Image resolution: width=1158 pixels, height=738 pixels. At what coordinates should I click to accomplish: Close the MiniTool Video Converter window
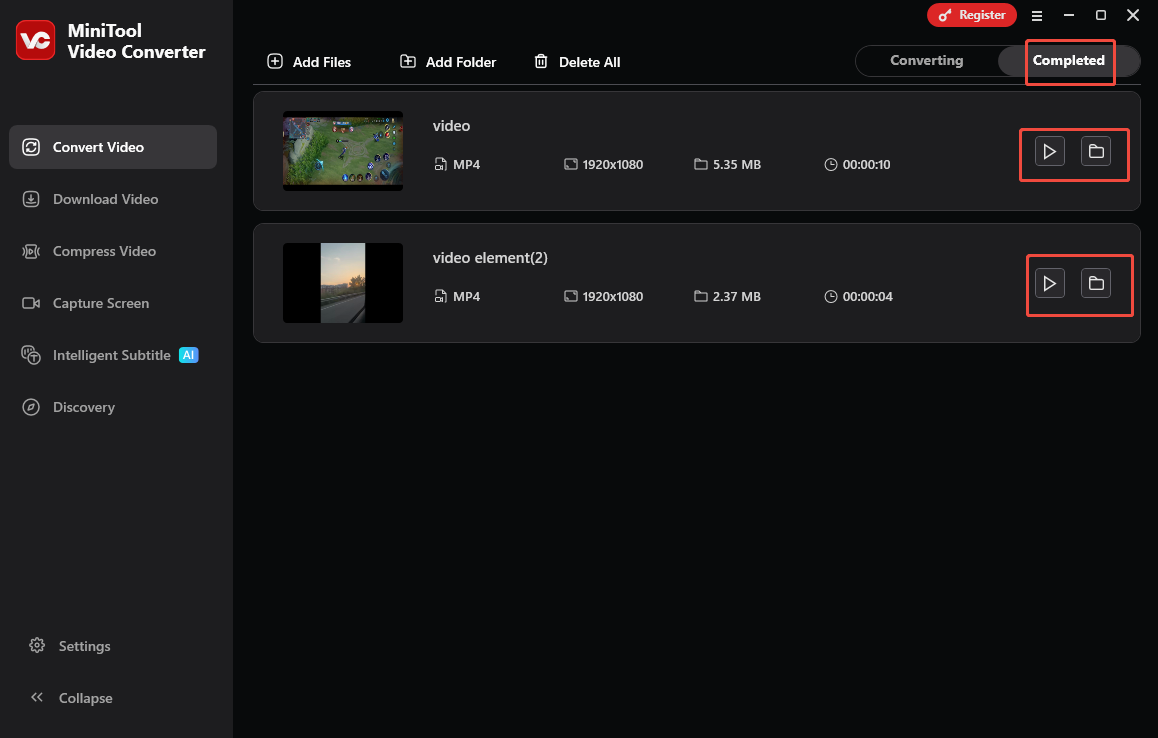[x=1133, y=15]
